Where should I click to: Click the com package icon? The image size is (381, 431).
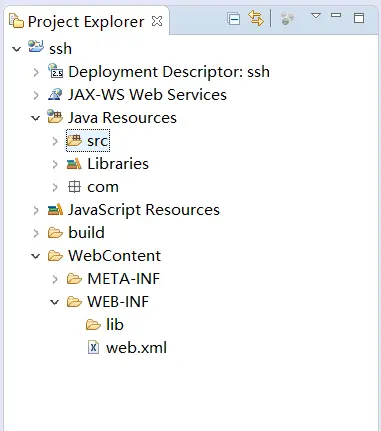[x=74, y=187]
